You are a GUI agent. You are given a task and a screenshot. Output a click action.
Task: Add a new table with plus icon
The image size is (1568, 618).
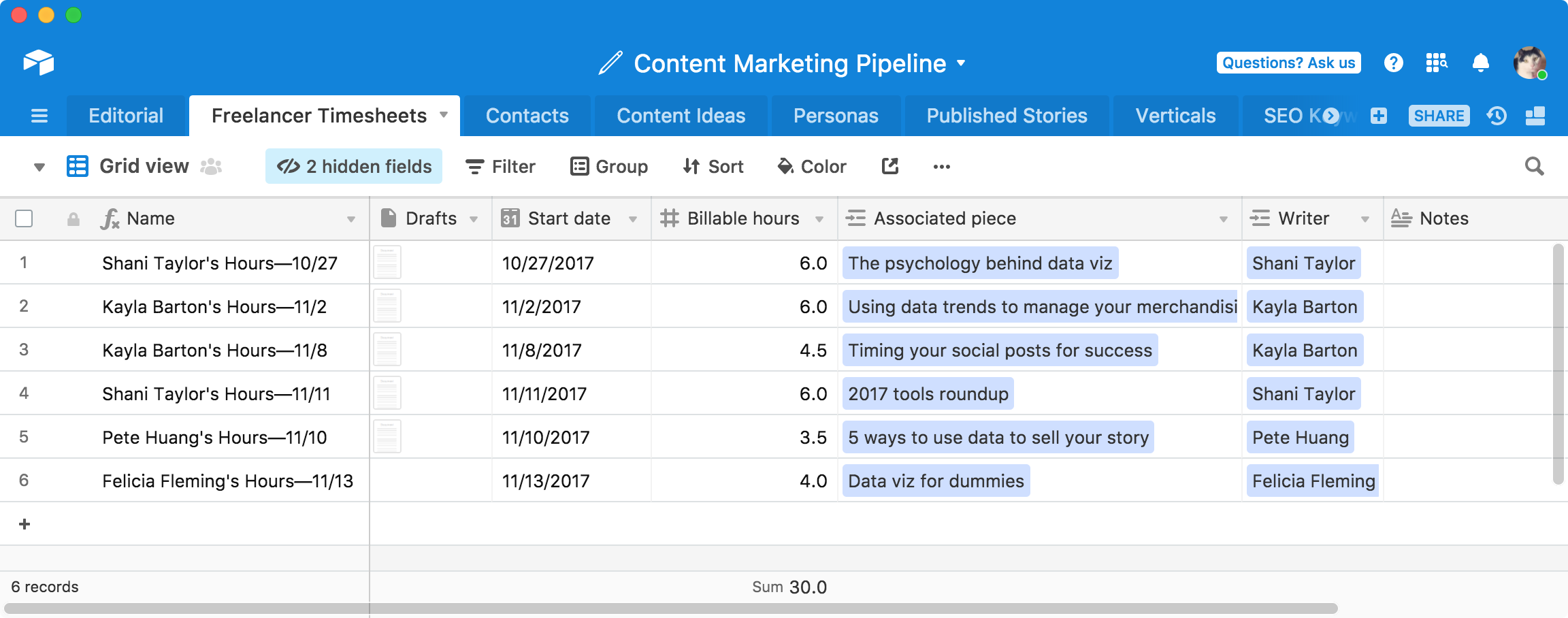pos(1379,116)
